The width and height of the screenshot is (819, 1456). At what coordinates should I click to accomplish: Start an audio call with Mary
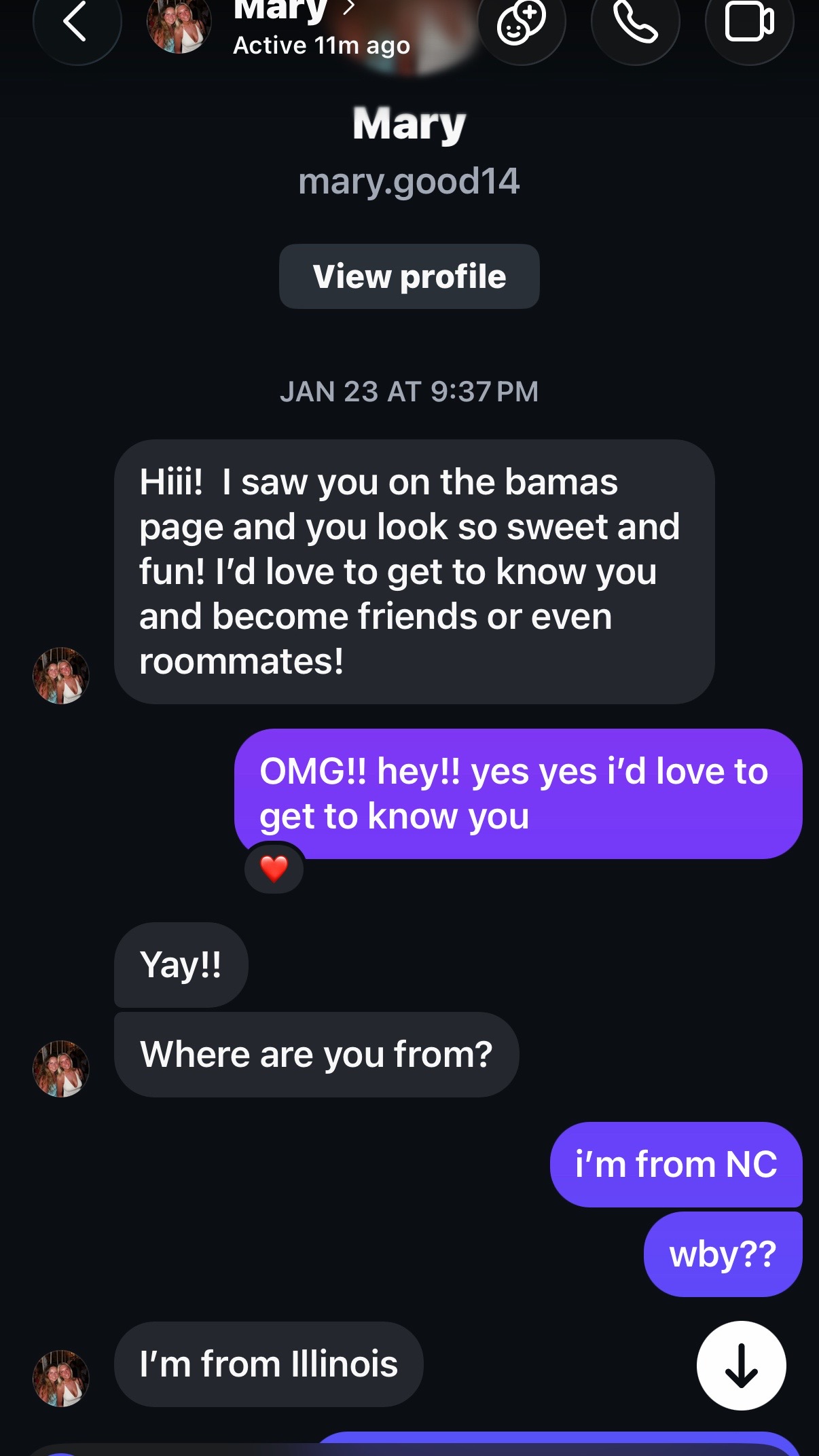[x=636, y=22]
